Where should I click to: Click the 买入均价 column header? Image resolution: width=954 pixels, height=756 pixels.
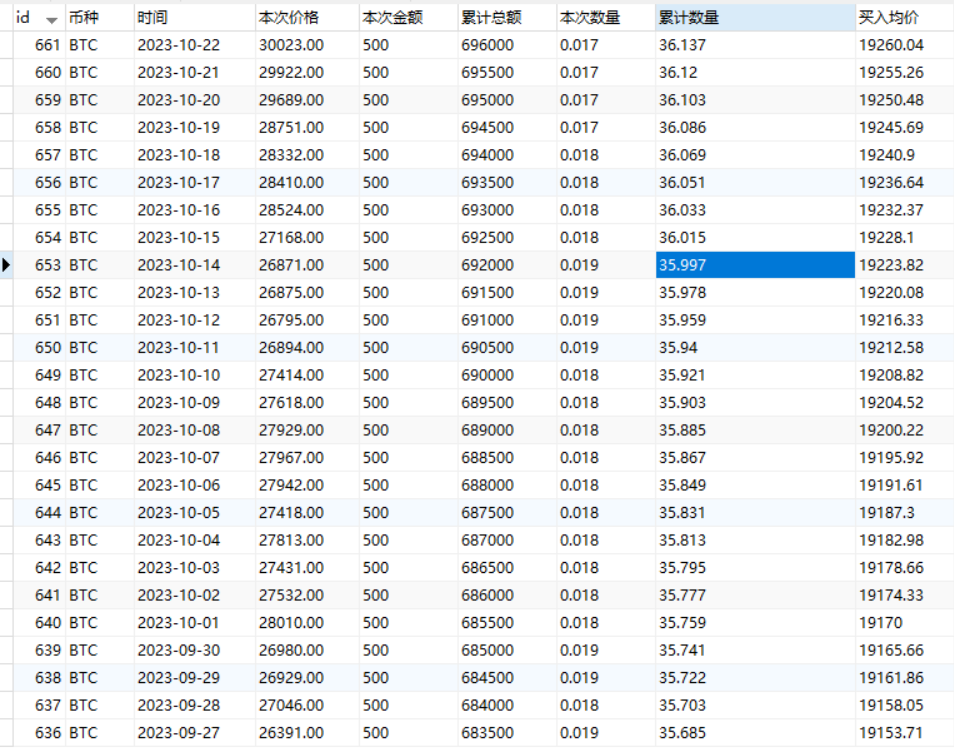tap(905, 17)
